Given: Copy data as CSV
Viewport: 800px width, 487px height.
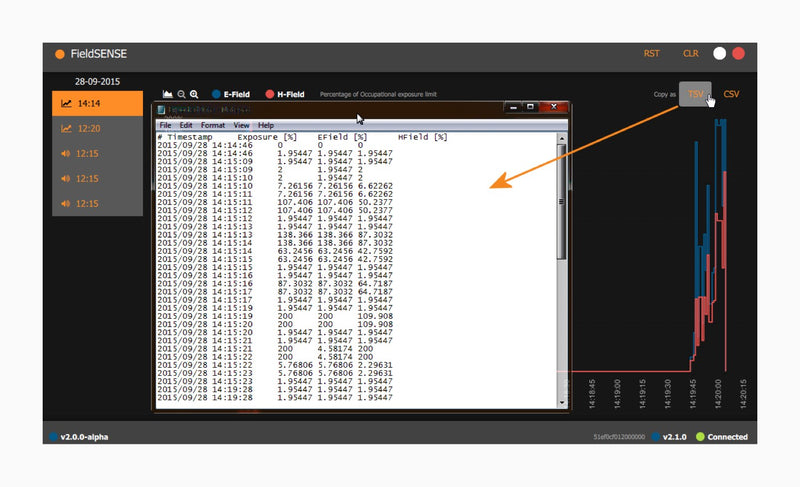Looking at the screenshot, I should click(731, 94).
